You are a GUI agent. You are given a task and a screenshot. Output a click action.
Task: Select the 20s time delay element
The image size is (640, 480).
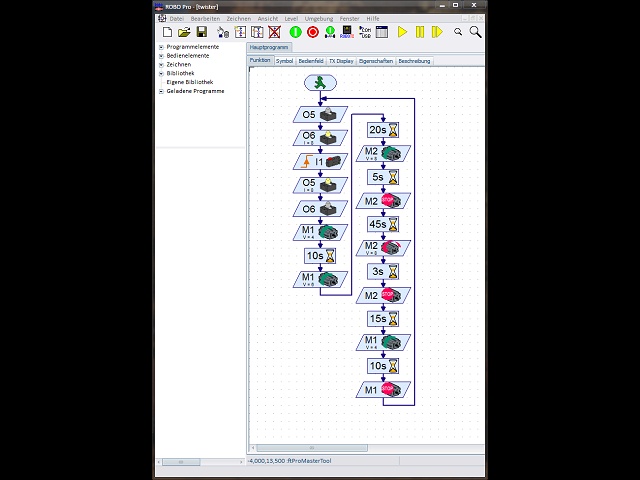coord(383,130)
